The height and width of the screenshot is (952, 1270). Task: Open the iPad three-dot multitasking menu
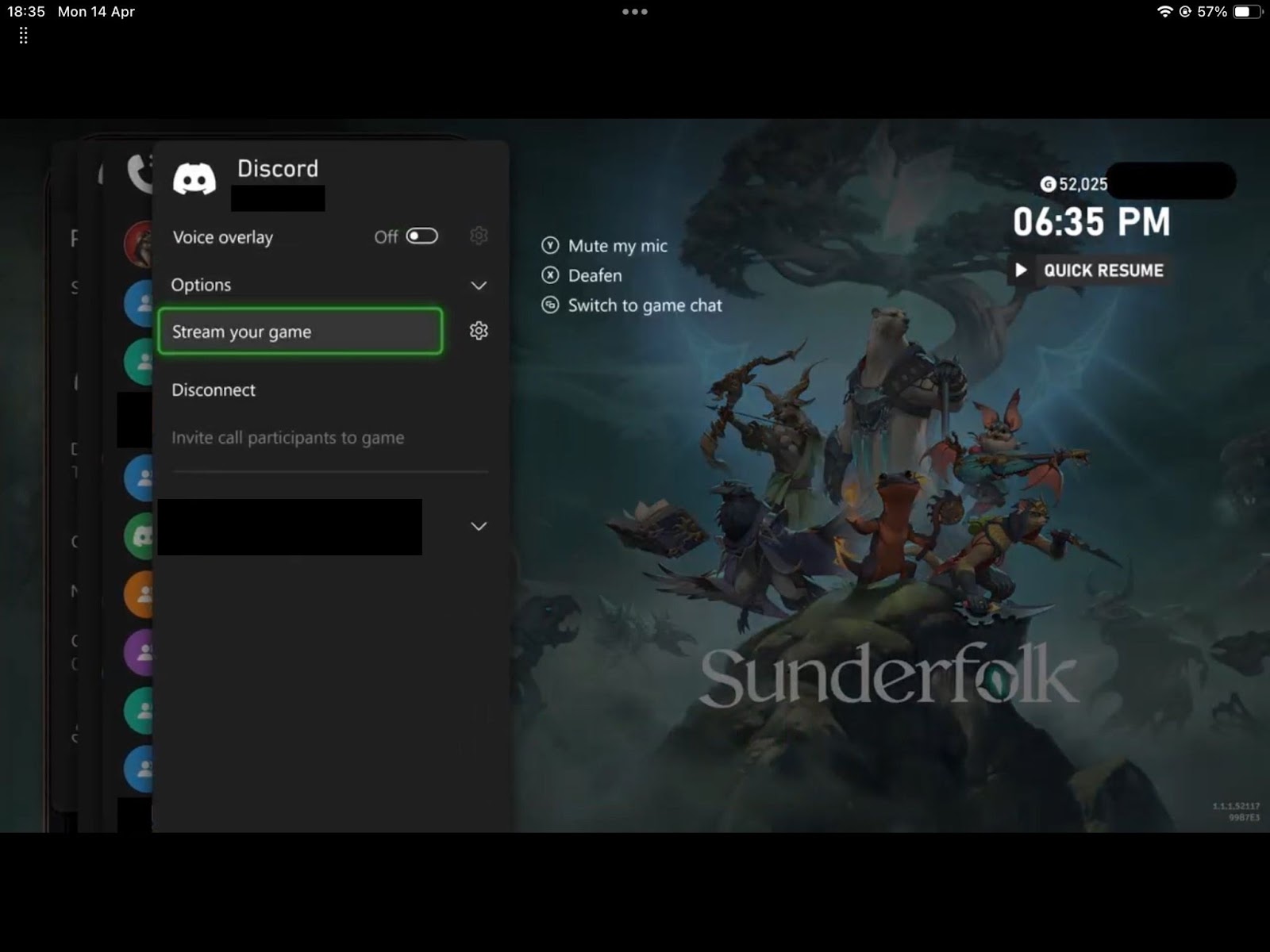point(635,12)
